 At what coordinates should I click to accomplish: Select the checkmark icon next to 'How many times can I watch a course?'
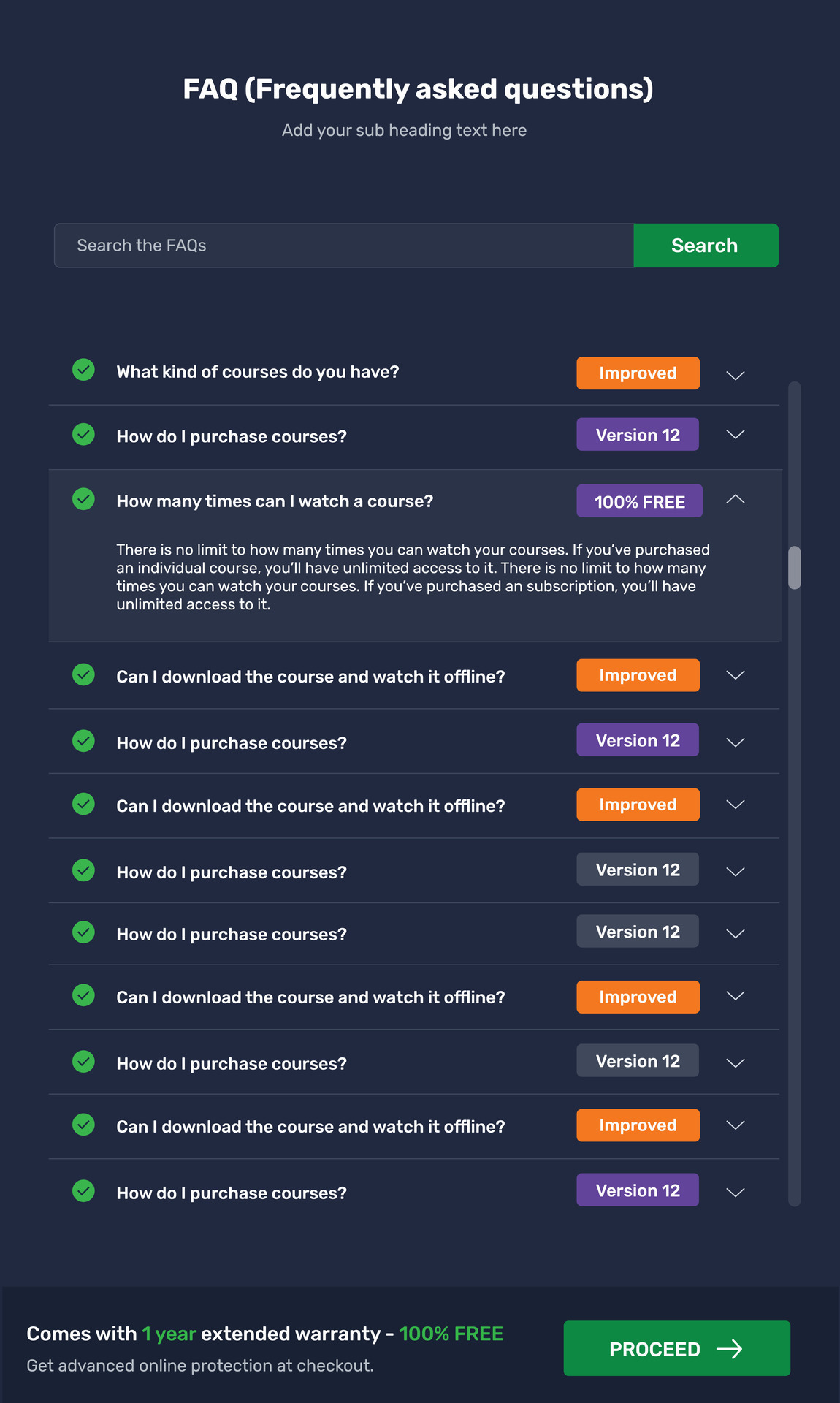83,500
